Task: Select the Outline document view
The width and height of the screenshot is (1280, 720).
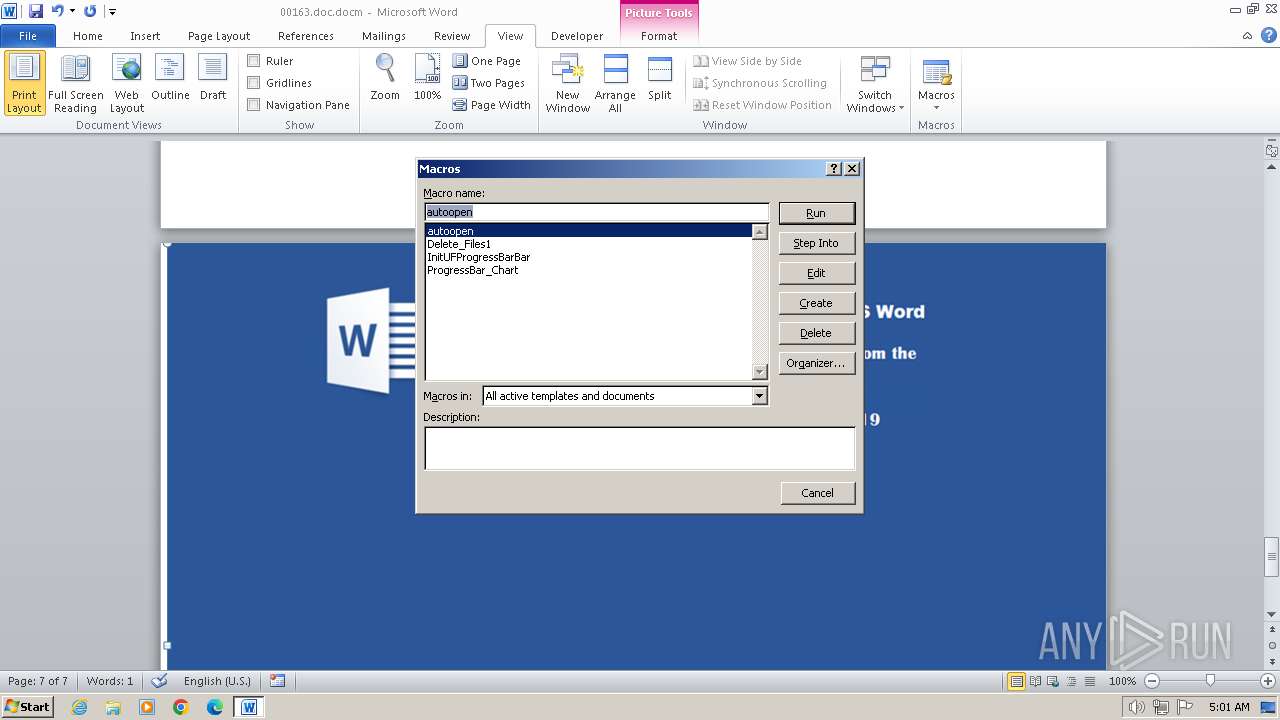Action: click(x=170, y=78)
